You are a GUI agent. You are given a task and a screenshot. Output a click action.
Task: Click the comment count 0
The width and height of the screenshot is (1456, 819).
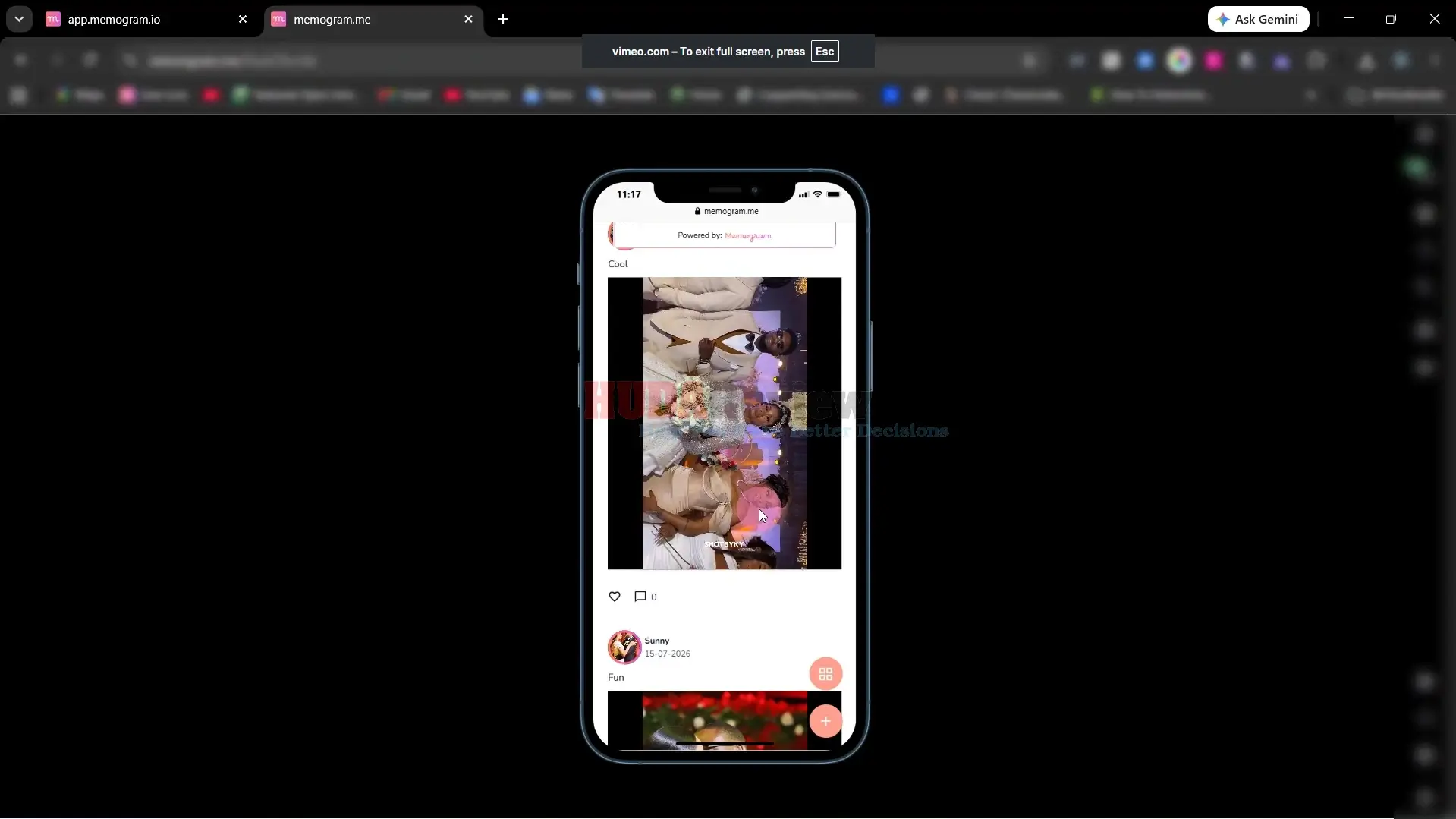pos(654,597)
